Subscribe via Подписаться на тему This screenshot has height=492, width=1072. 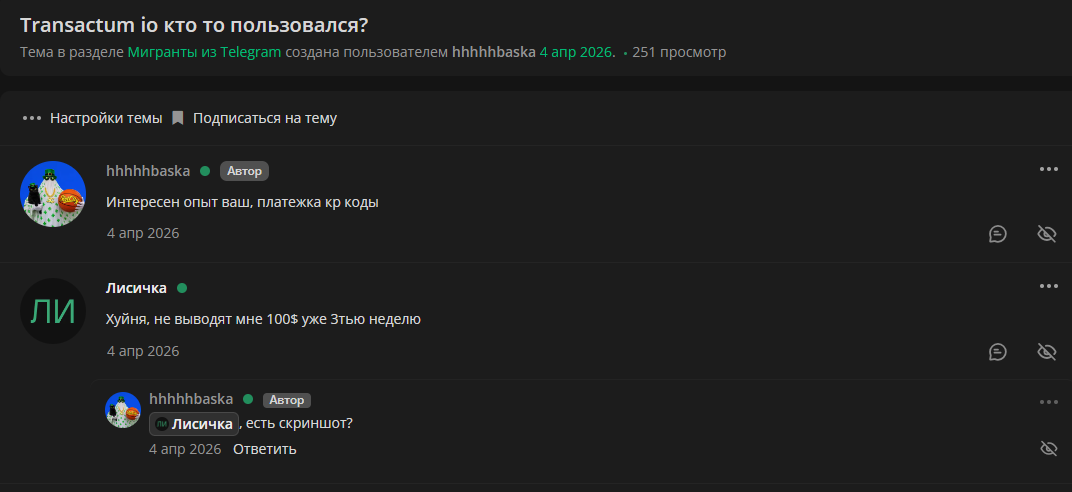[265, 118]
